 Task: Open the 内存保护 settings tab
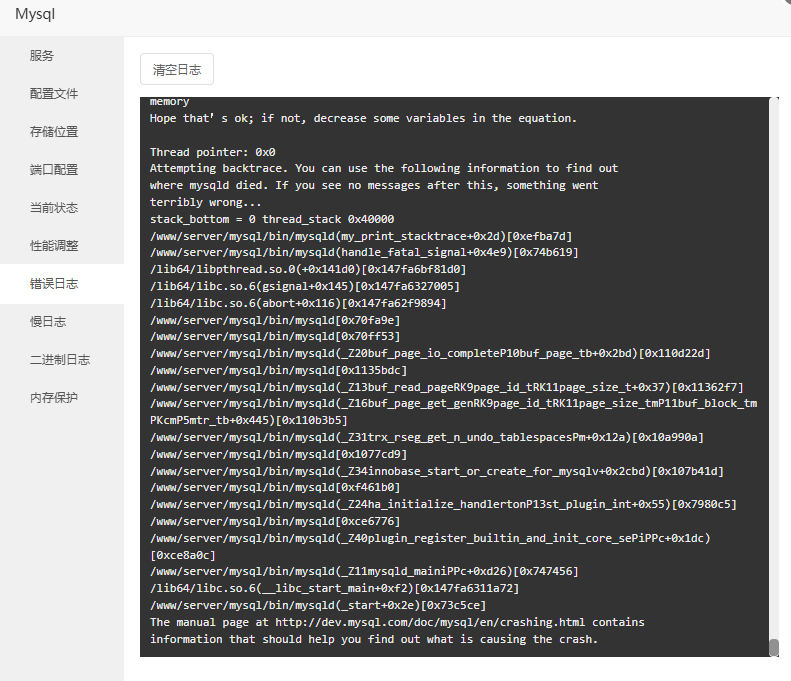point(54,398)
